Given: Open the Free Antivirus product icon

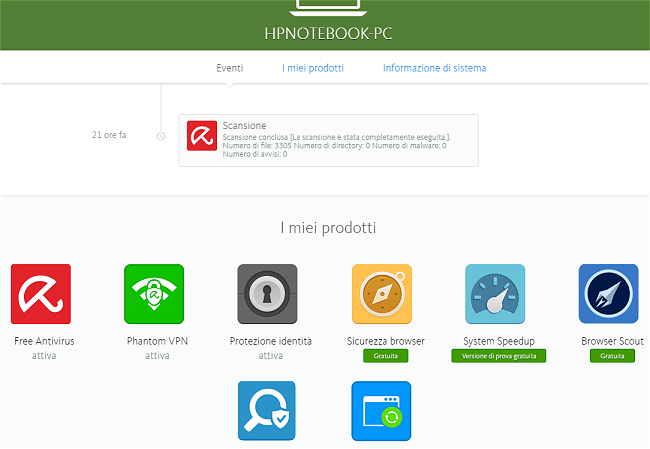Looking at the screenshot, I should pos(41,294).
